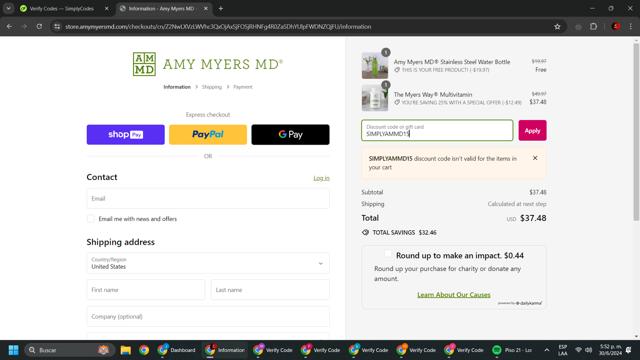Checkout with Shop Pay
640x360 pixels.
[125, 135]
